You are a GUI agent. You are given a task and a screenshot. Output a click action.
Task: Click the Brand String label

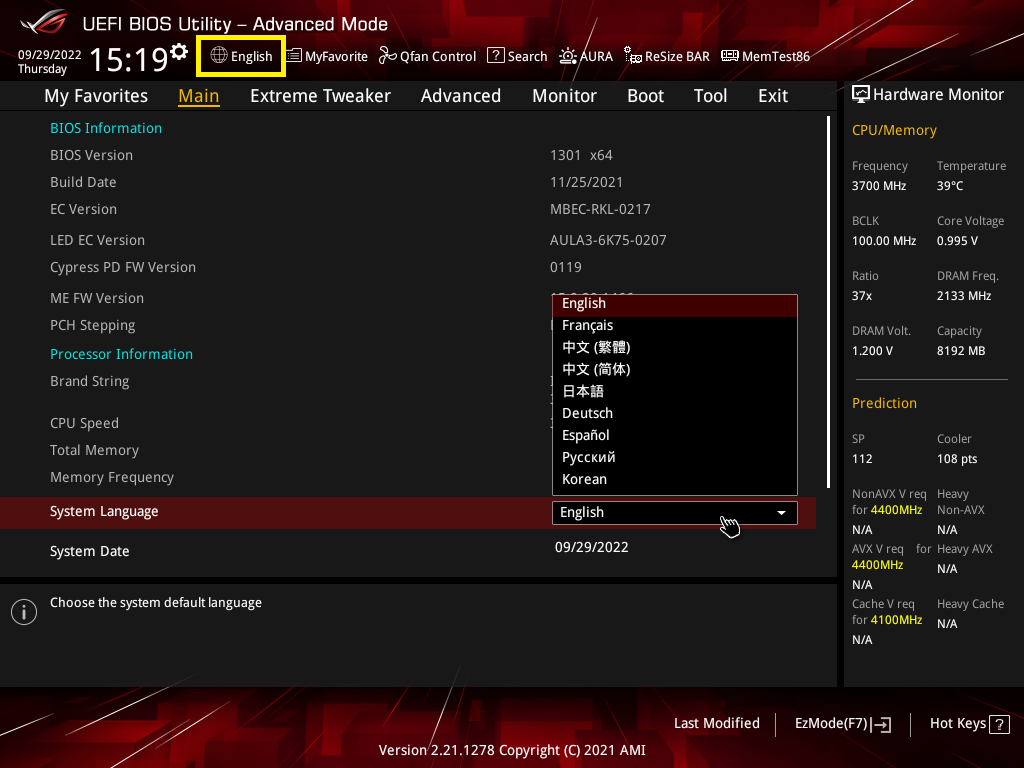click(89, 381)
